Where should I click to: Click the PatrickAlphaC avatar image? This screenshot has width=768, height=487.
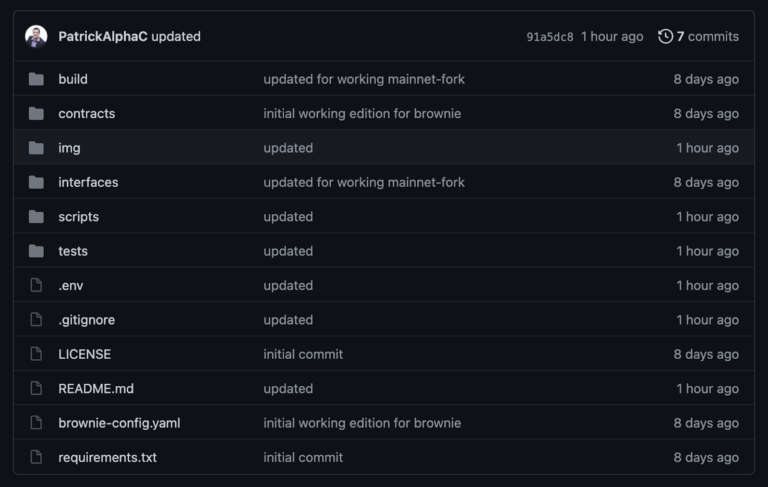click(36, 36)
